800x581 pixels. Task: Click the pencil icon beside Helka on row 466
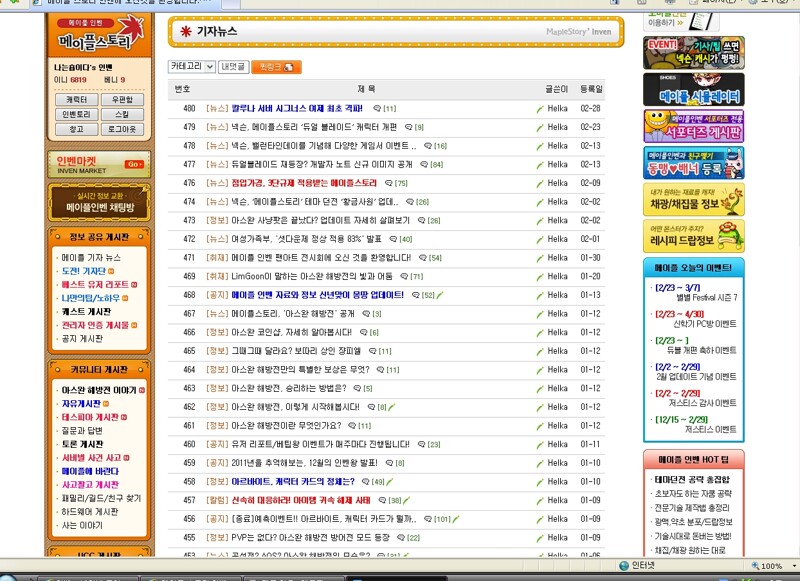(x=540, y=333)
